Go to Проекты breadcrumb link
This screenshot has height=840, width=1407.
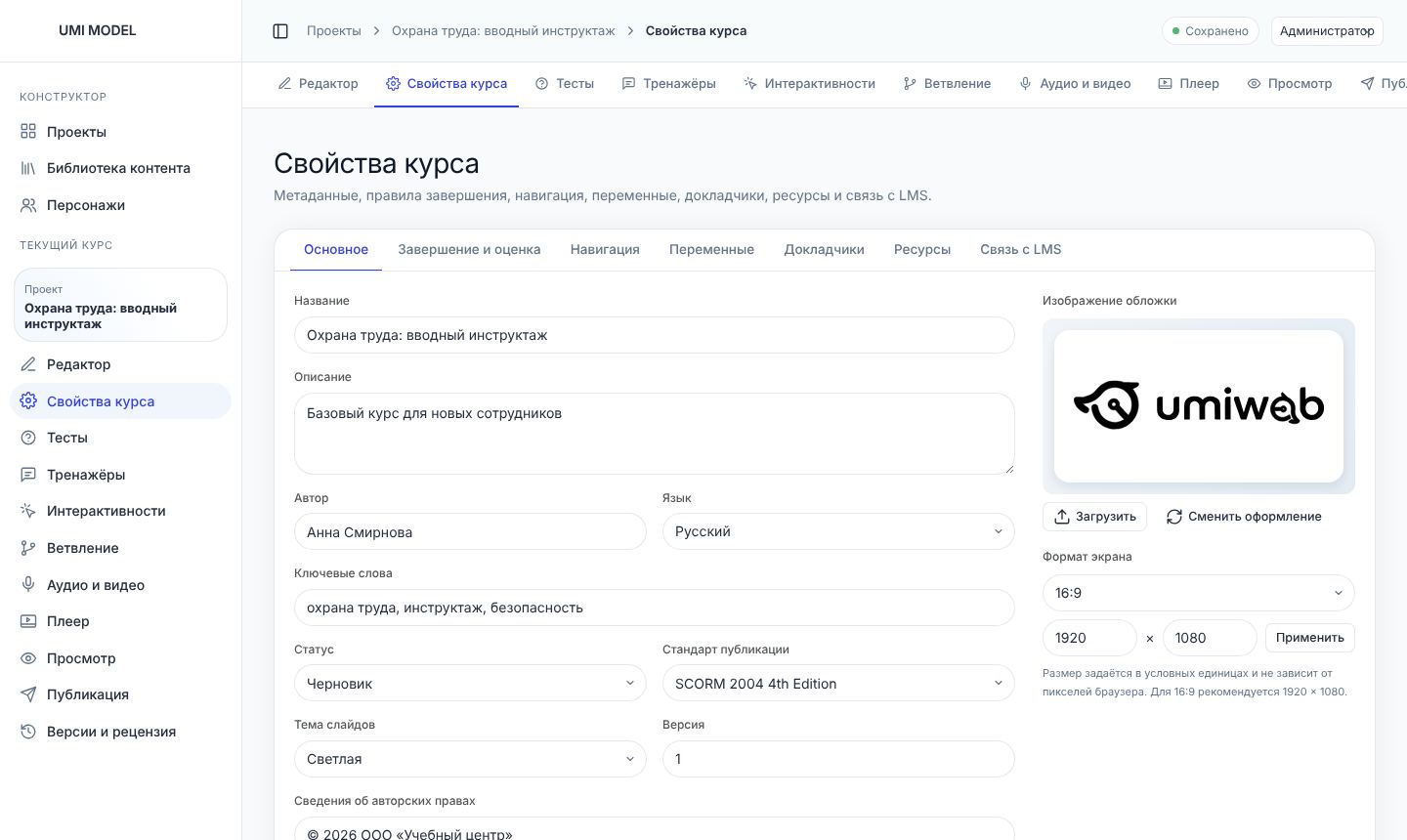click(x=334, y=31)
